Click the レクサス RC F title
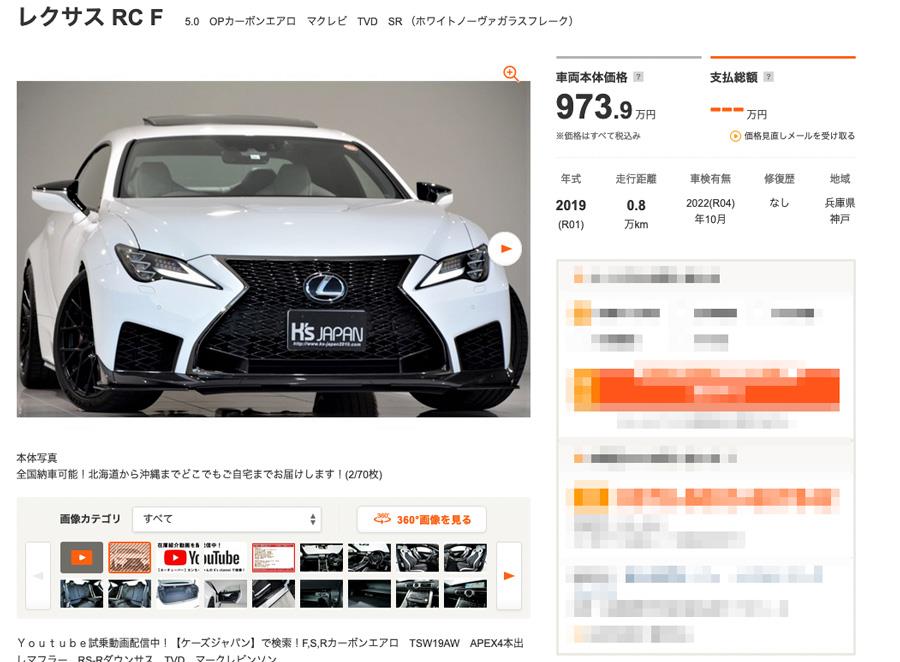 tap(91, 17)
